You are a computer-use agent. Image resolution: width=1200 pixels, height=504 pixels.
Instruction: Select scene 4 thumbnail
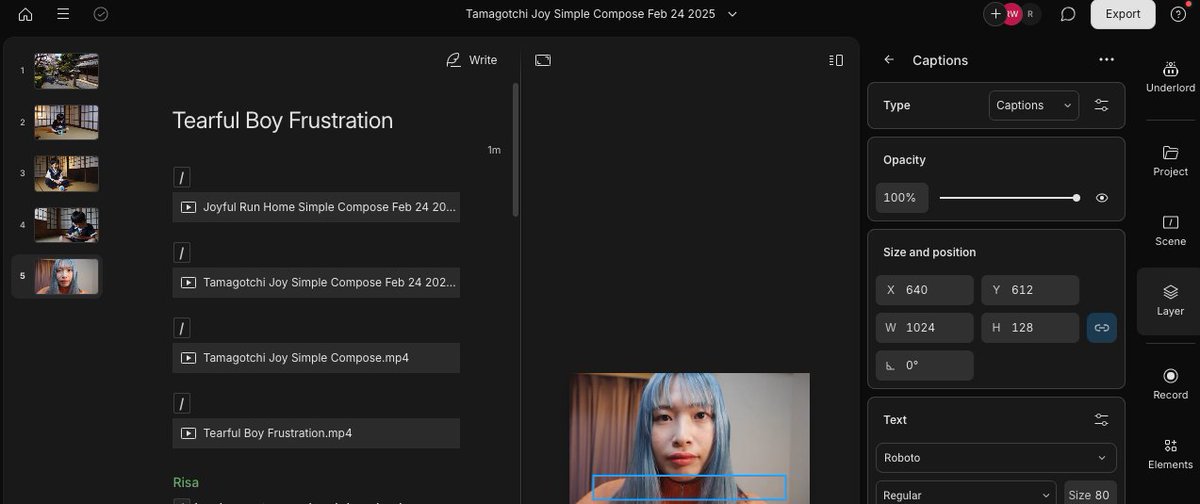[66, 225]
